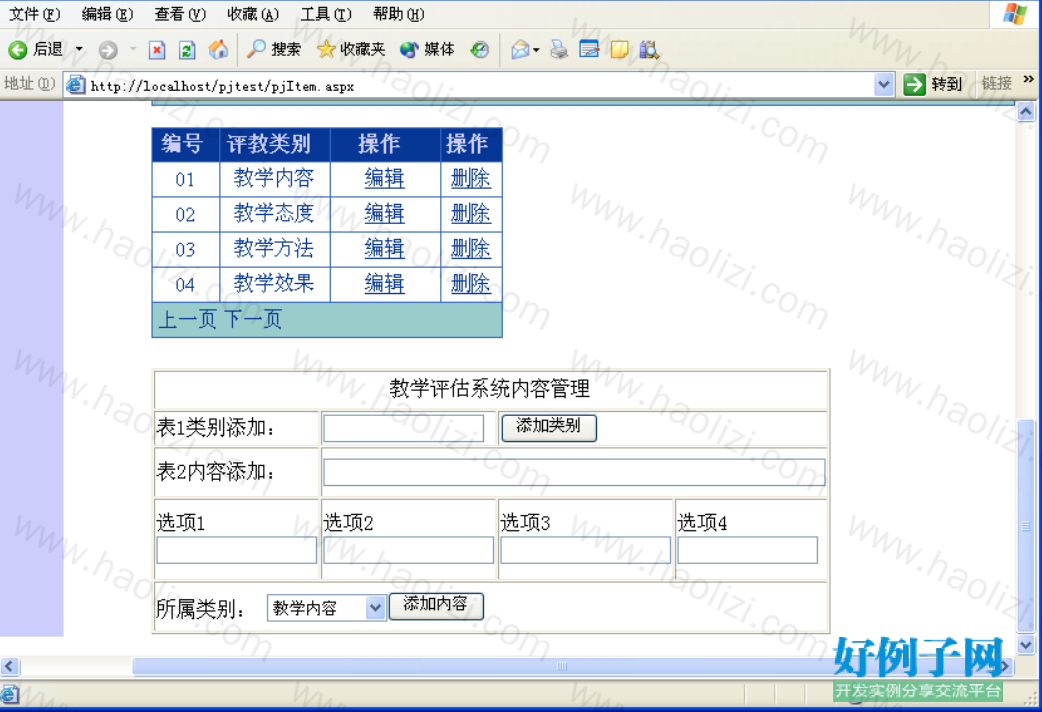Open the Media (媒体) toolbar button
The width and height of the screenshot is (1042, 712).
427,49
